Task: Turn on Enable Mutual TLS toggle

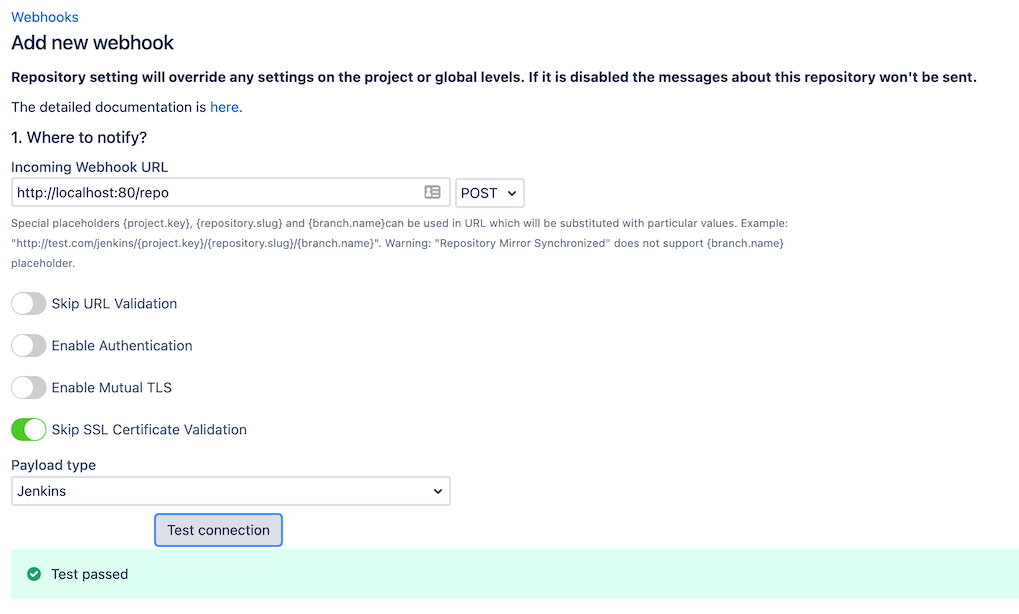Action: [x=29, y=388]
